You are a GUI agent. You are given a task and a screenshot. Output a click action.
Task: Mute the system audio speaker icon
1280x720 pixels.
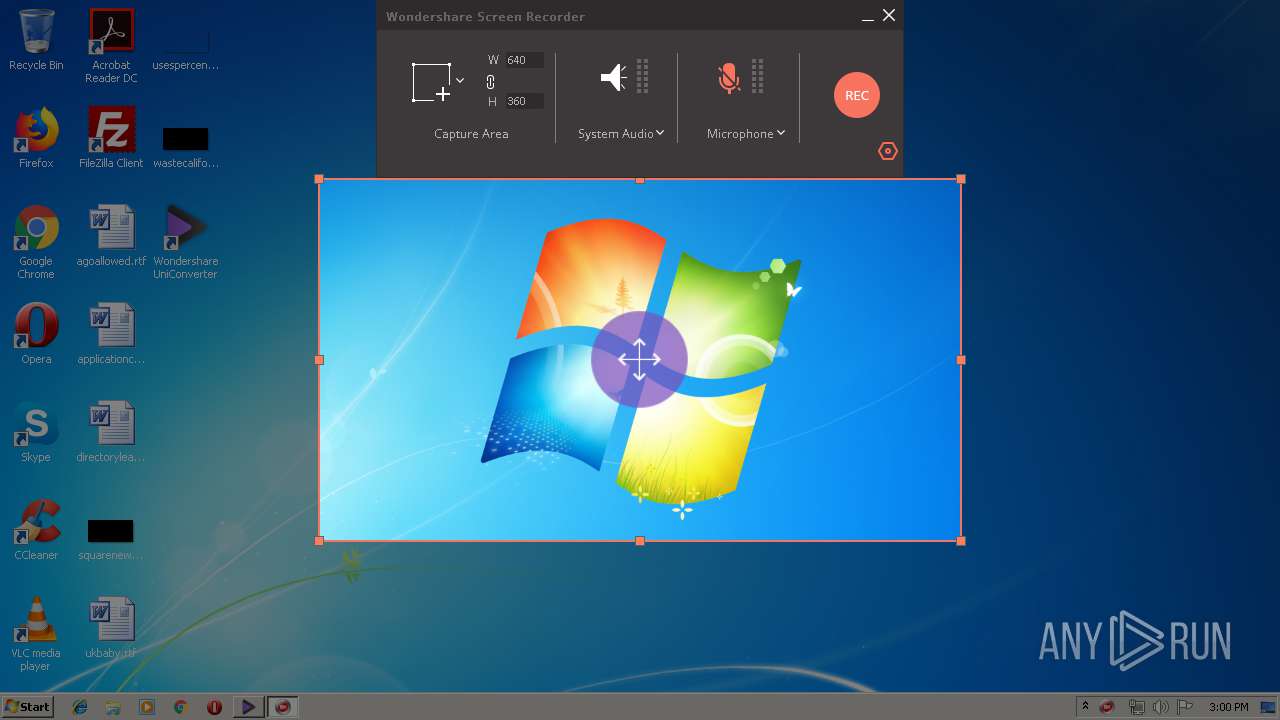613,77
